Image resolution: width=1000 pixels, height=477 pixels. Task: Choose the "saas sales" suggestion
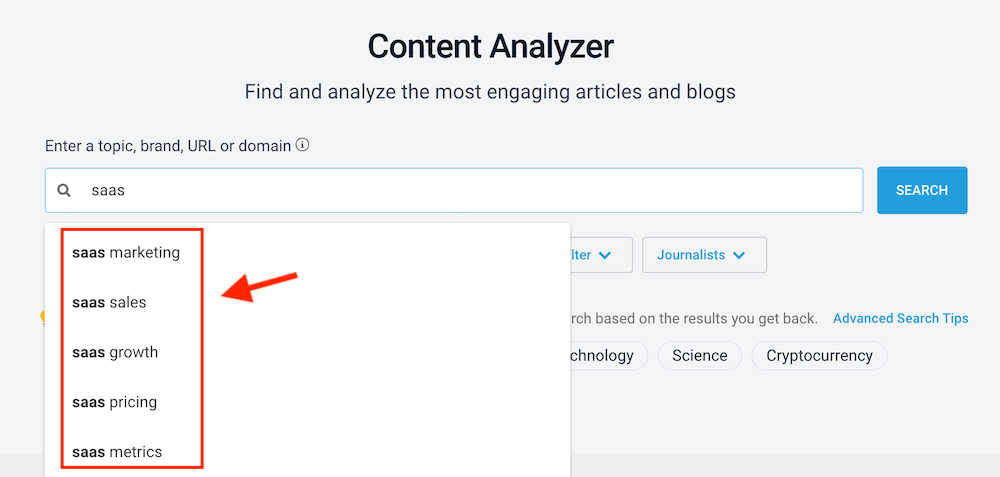tap(109, 302)
